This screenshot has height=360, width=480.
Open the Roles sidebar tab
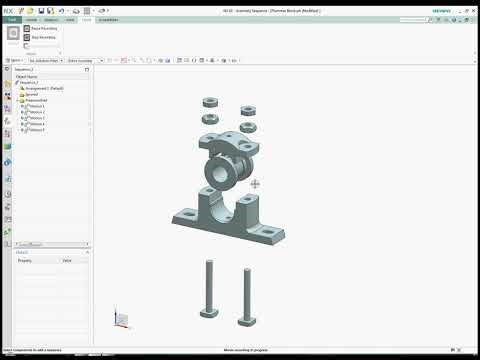(7, 232)
